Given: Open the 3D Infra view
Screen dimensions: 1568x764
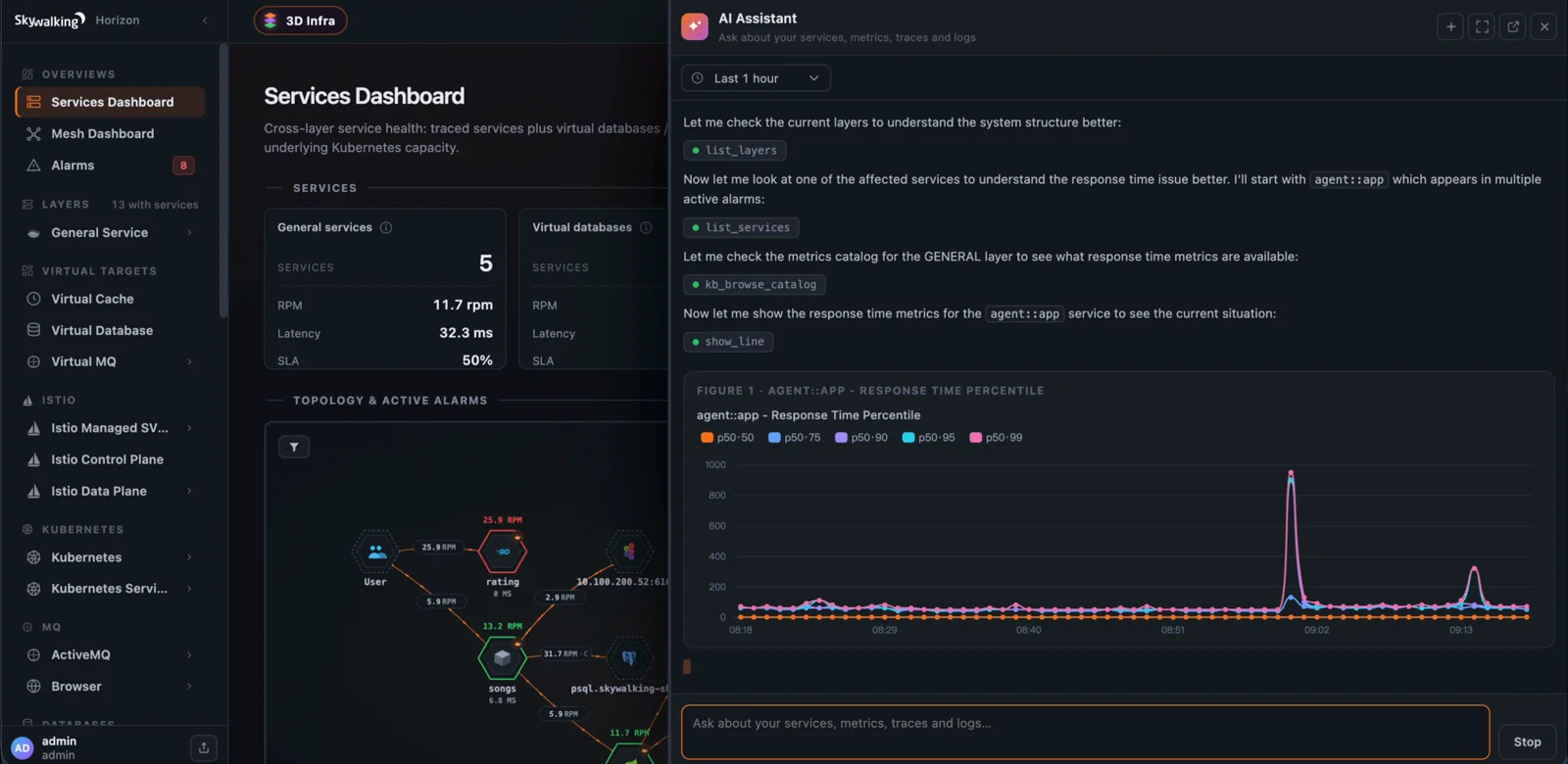Looking at the screenshot, I should 300,21.
